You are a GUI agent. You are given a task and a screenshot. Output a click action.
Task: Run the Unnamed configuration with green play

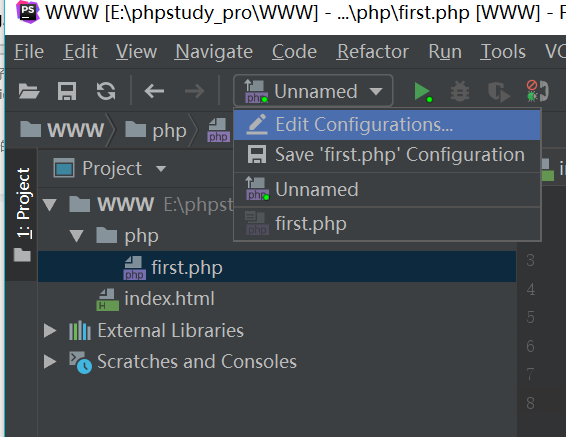[x=423, y=92]
